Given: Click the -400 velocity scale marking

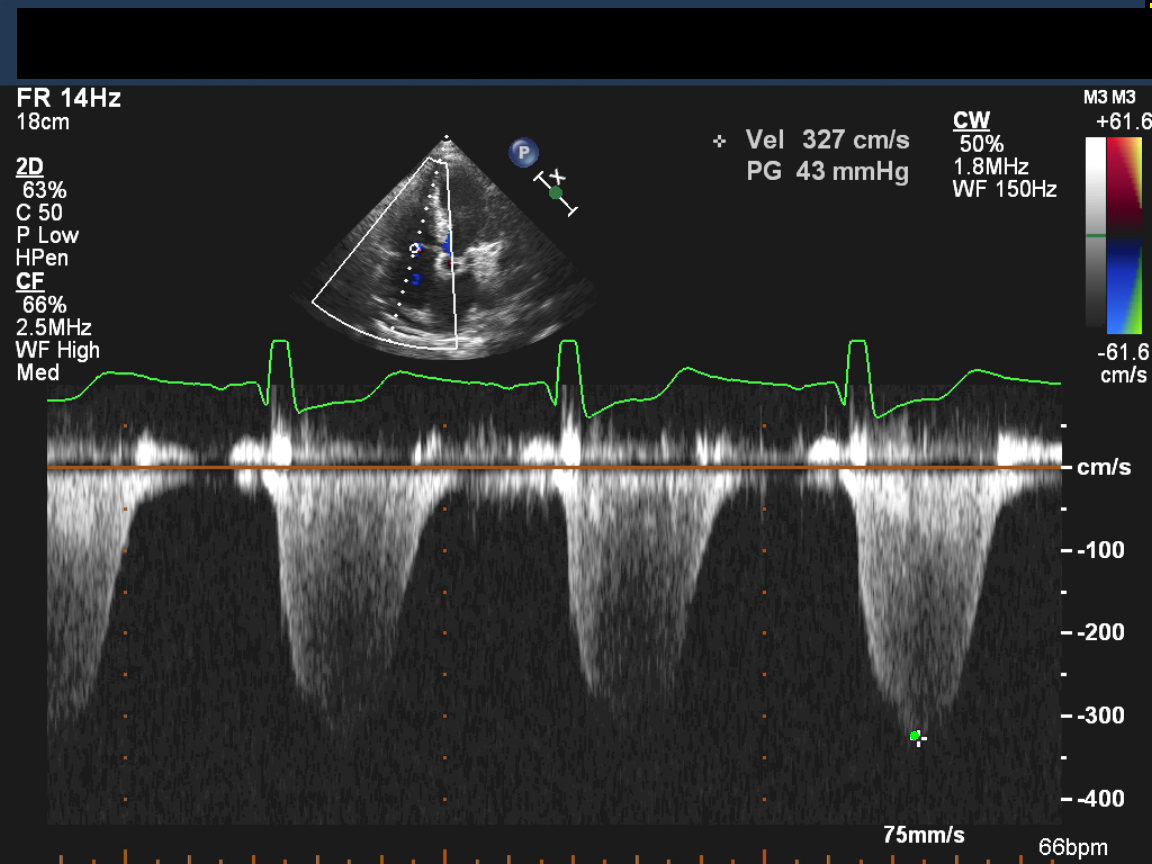Looking at the screenshot, I should click(1098, 798).
